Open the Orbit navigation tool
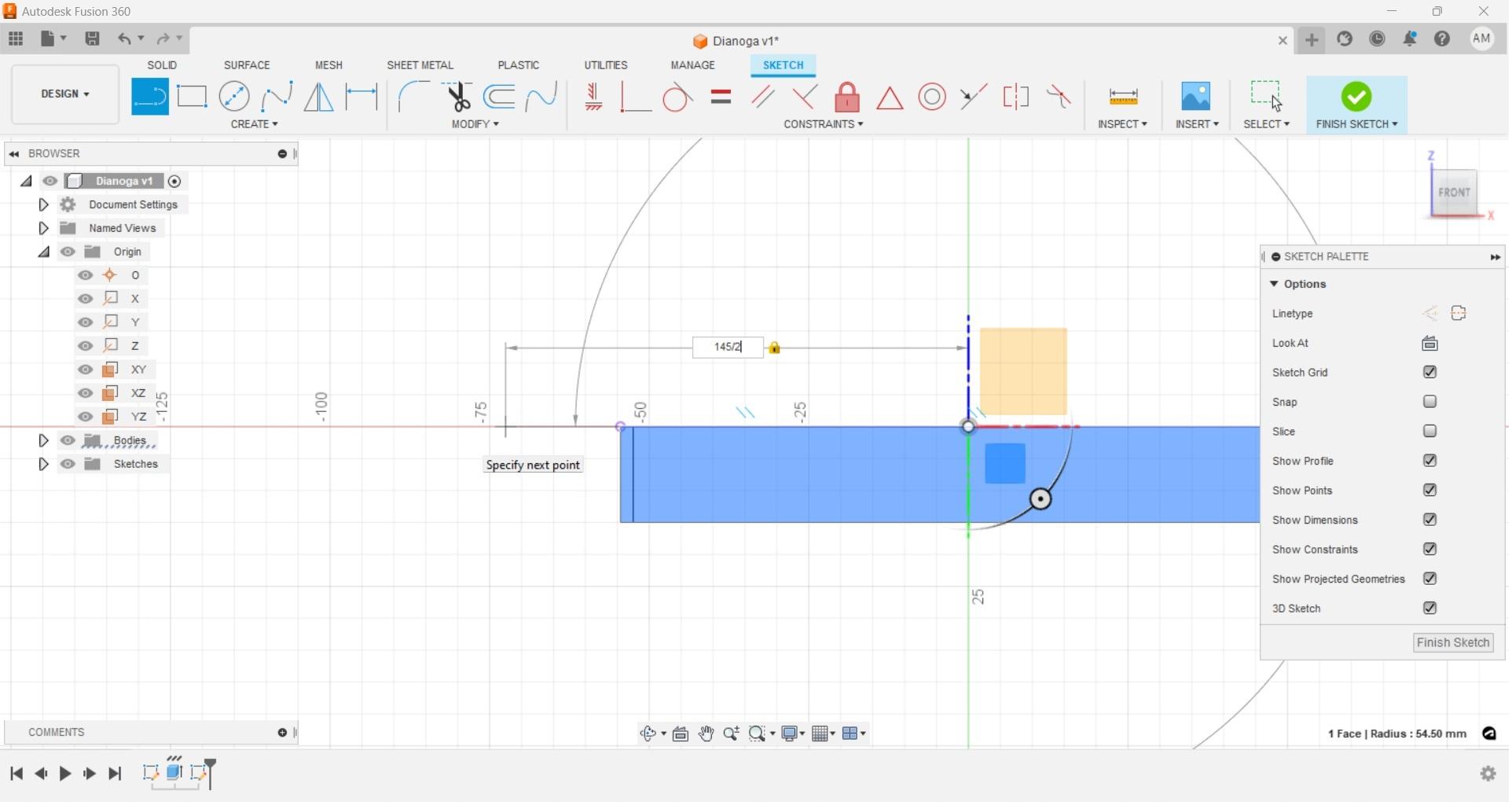 pyautogui.click(x=648, y=734)
